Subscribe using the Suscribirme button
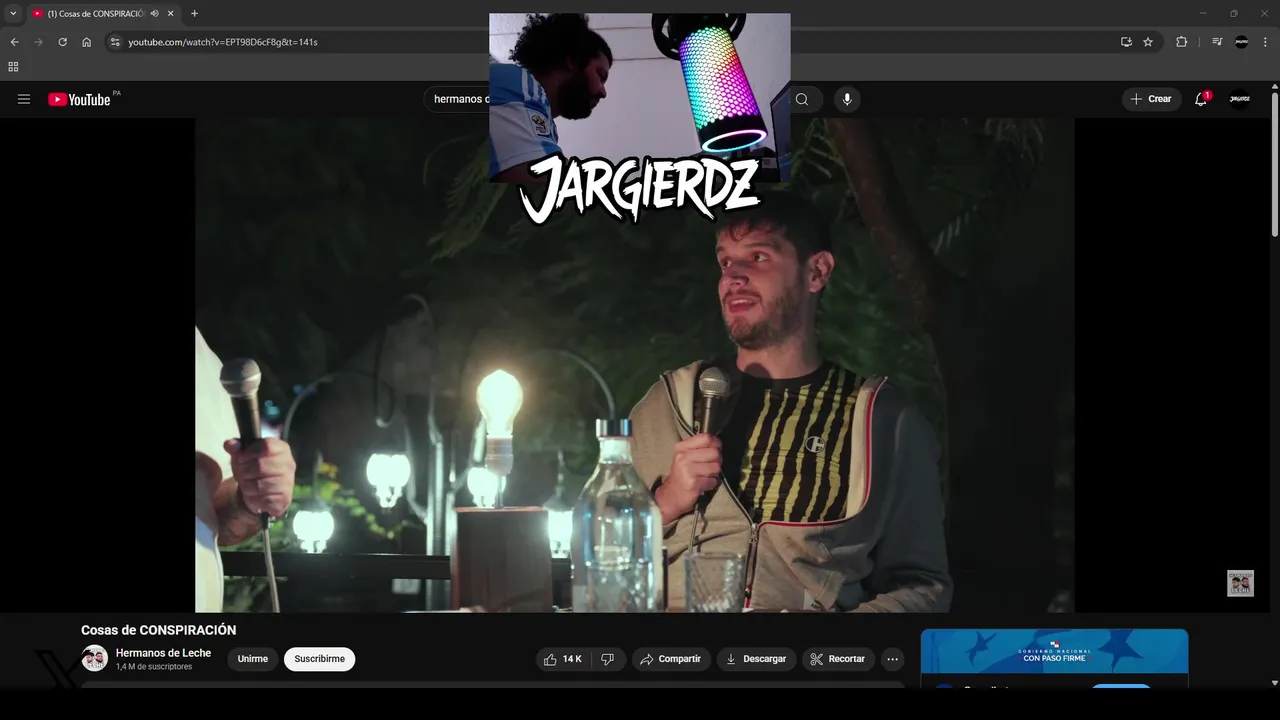Image resolution: width=1280 pixels, height=720 pixels. pyautogui.click(x=319, y=659)
